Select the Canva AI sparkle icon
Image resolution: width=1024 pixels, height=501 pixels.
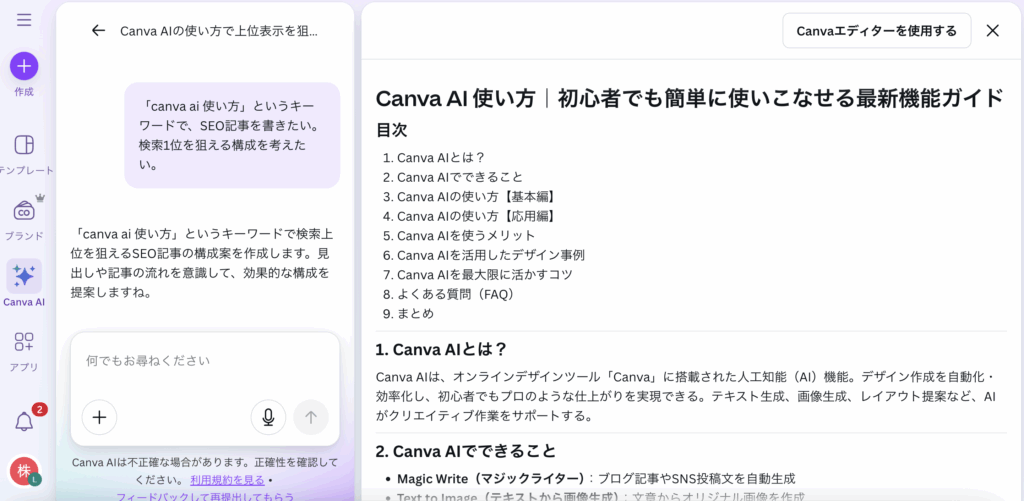(x=24, y=276)
